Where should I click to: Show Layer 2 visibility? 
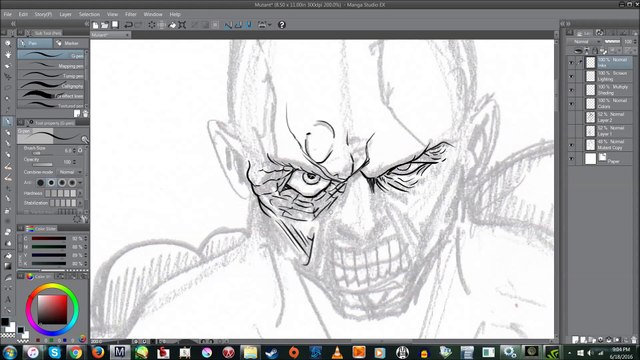(571, 118)
